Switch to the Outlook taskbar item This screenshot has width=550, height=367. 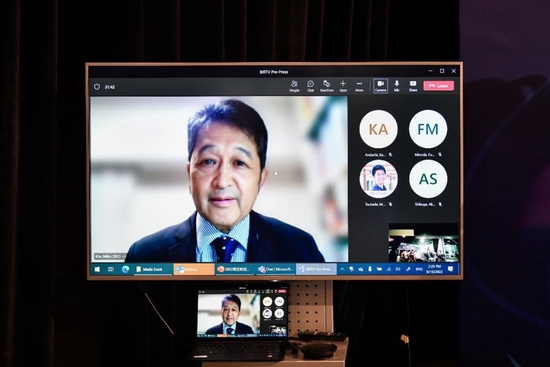[x=194, y=269]
